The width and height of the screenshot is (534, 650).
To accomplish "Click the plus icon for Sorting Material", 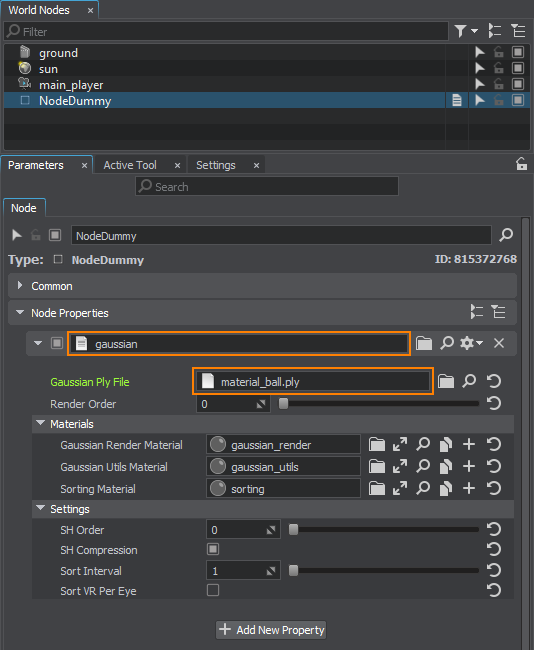I will point(469,488).
